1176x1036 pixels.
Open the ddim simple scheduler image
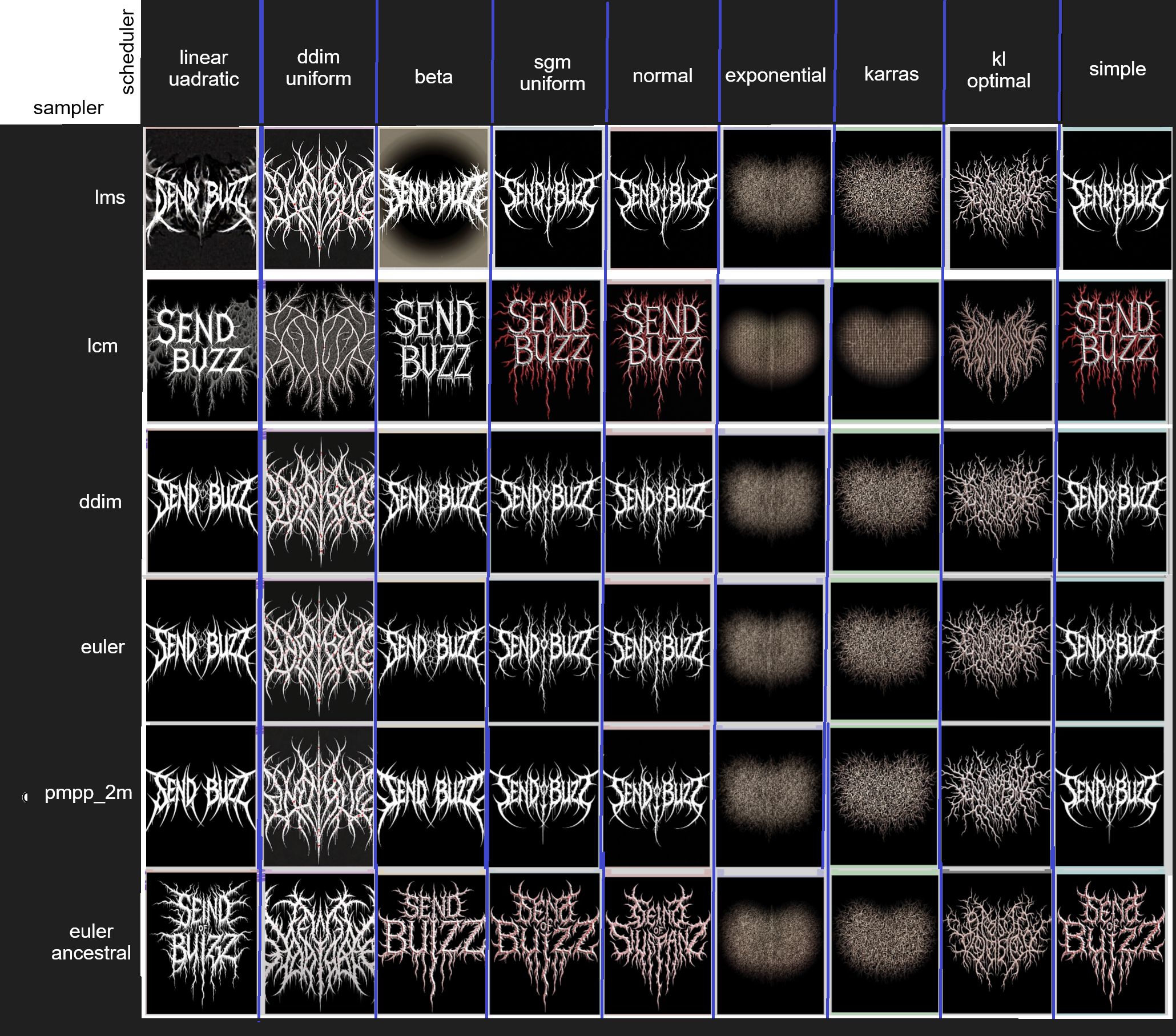(1112, 501)
